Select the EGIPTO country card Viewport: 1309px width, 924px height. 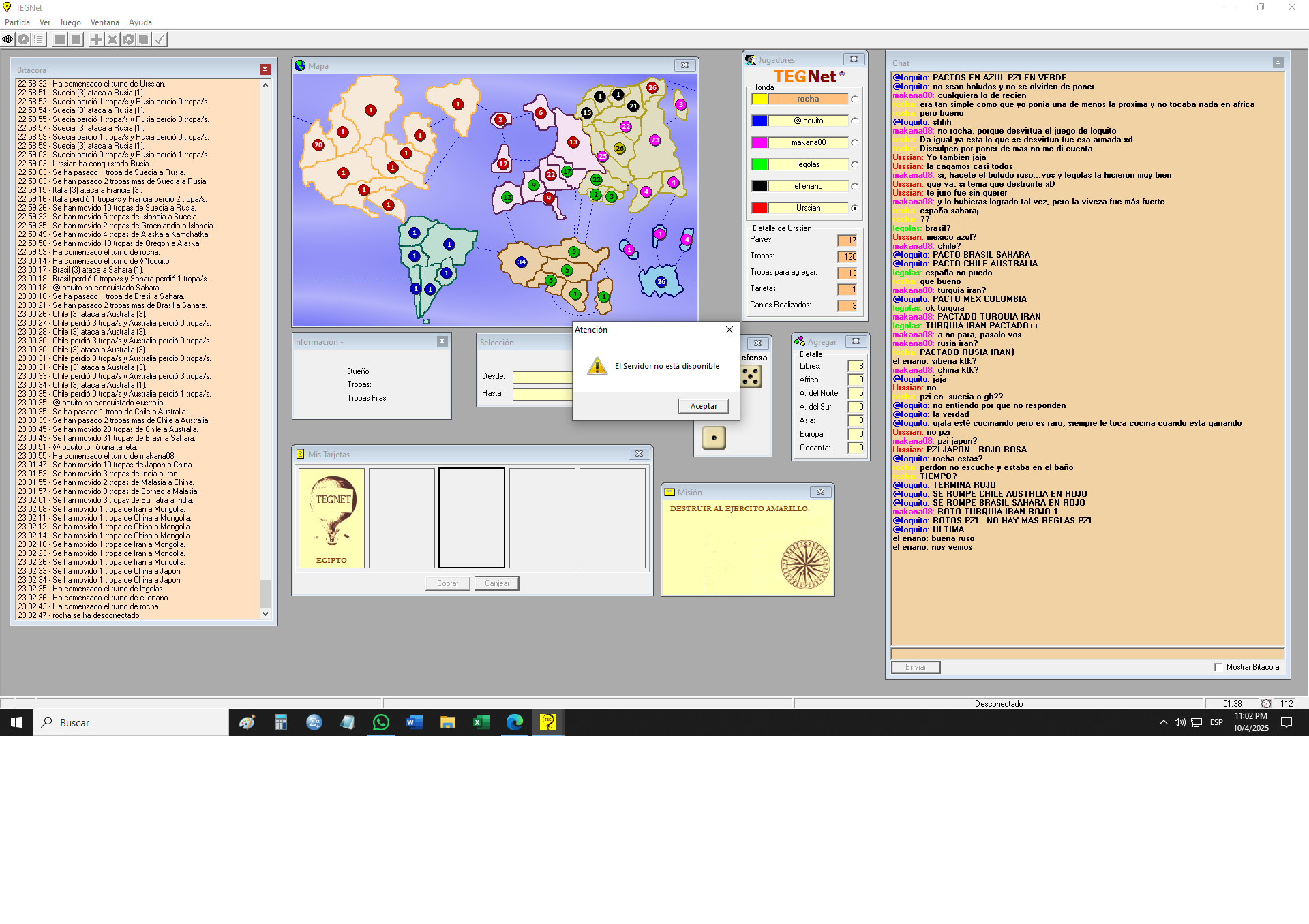click(331, 518)
